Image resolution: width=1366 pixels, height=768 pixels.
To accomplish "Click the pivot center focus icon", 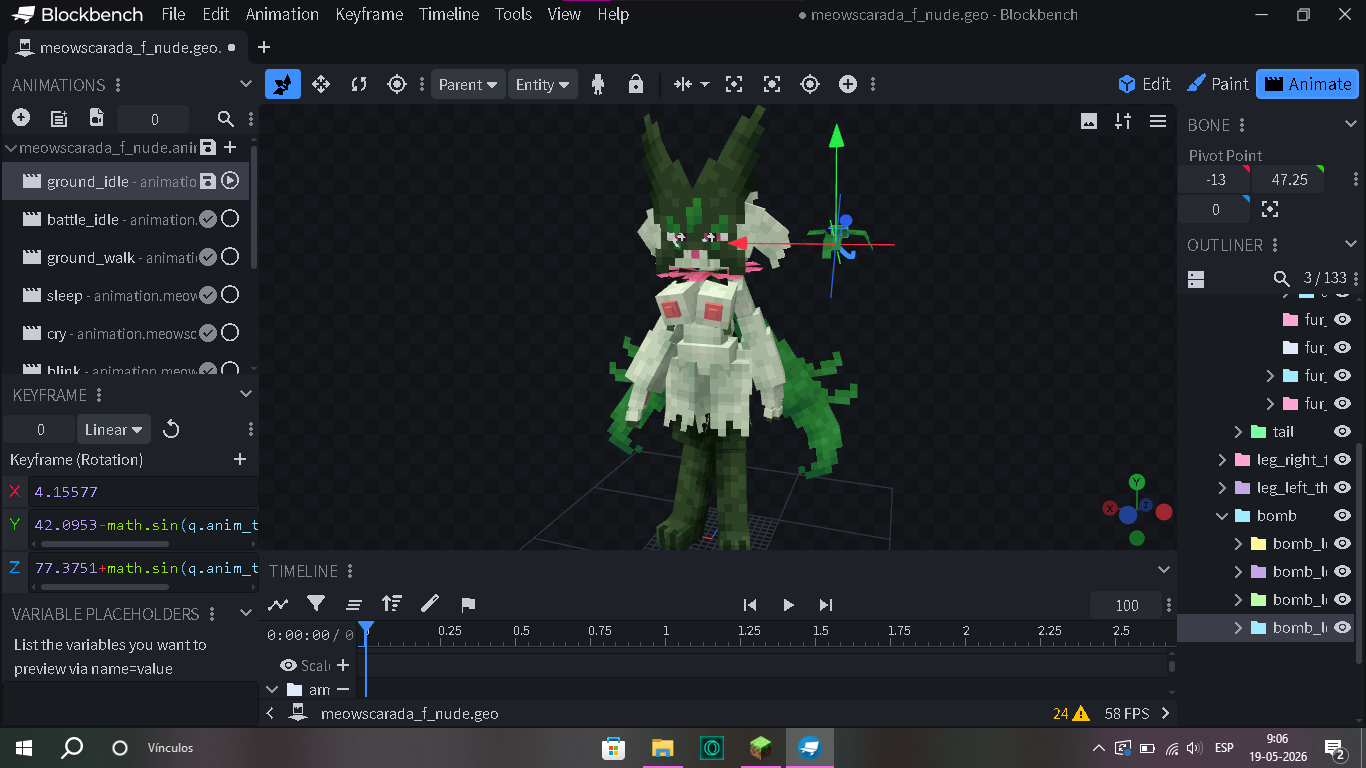I will (1270, 209).
